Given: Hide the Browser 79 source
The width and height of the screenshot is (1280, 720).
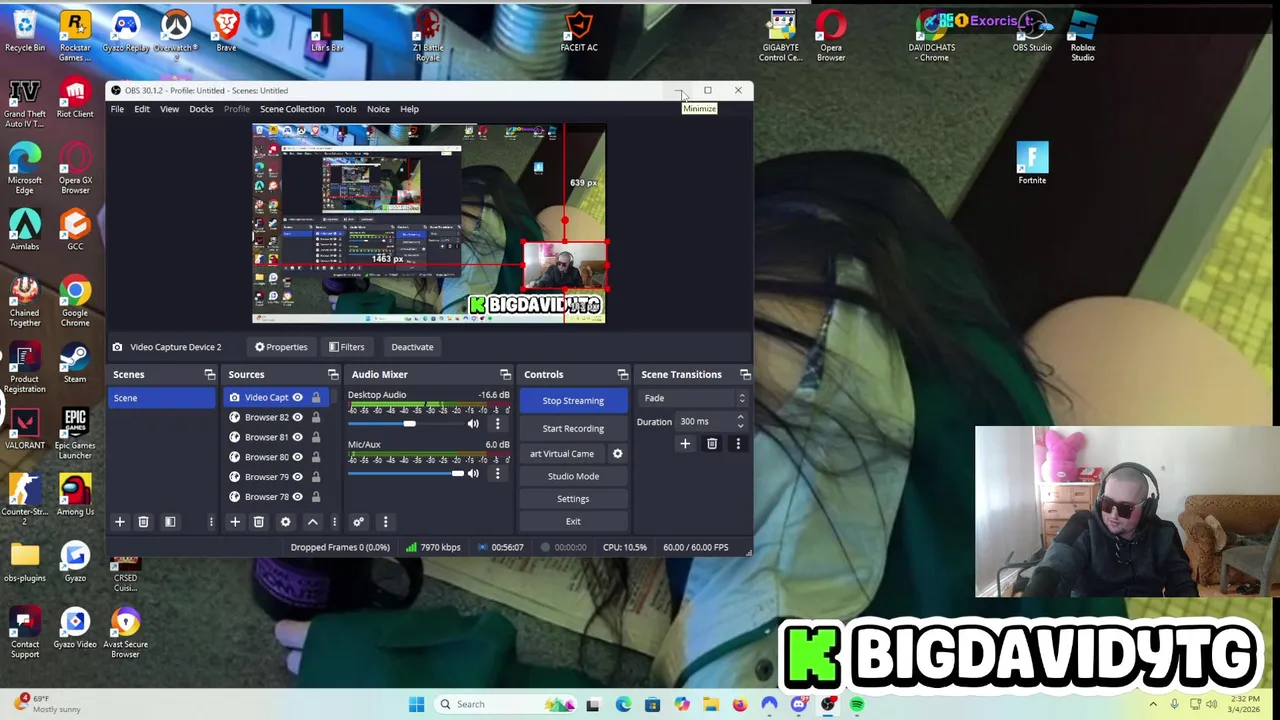Looking at the screenshot, I should coord(297,477).
